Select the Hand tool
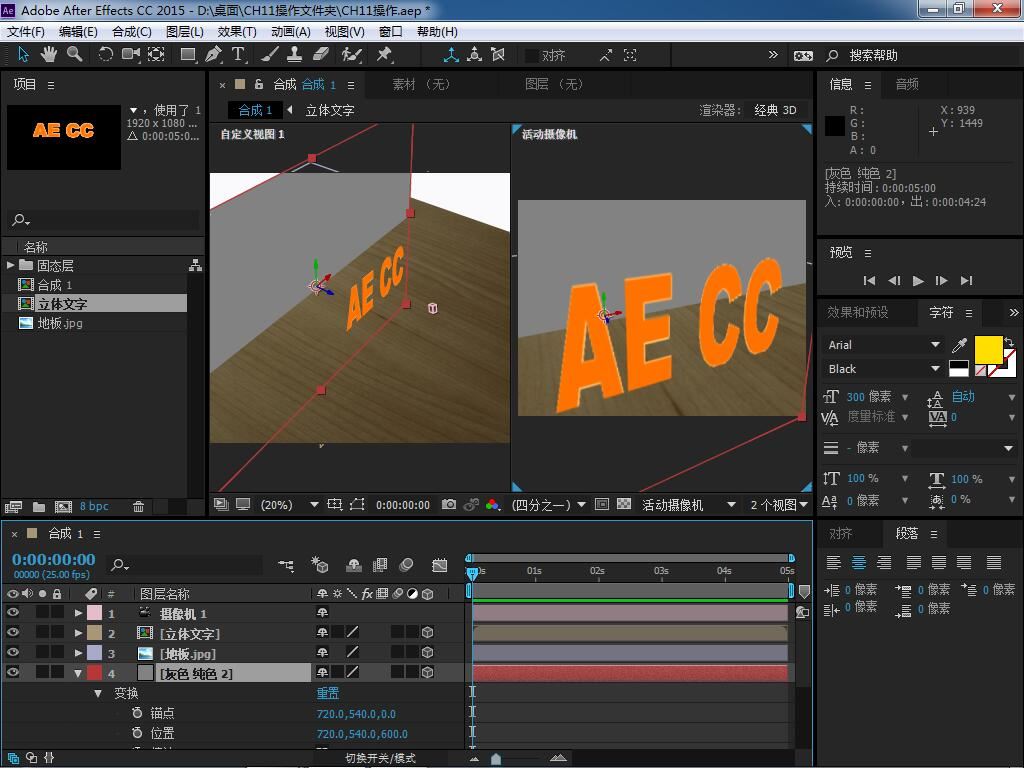1024x768 pixels. 49,55
